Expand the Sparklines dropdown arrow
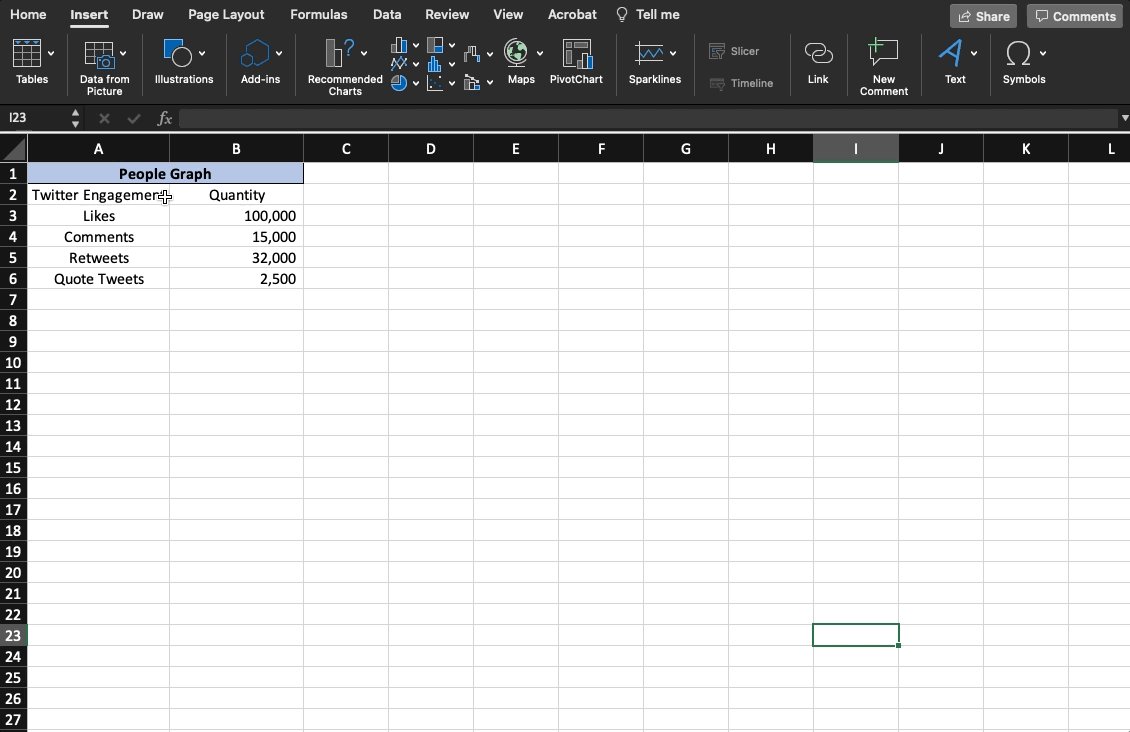1130x732 pixels. tap(673, 53)
